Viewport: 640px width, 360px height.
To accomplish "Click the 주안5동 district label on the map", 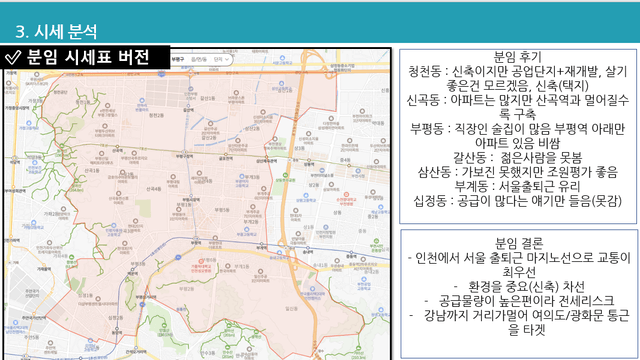I will click(x=31, y=337).
